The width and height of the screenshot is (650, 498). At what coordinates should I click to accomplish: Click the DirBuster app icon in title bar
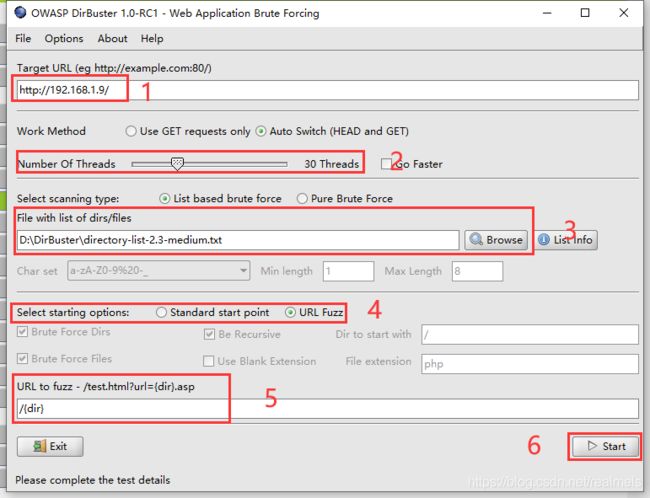tap(20, 12)
